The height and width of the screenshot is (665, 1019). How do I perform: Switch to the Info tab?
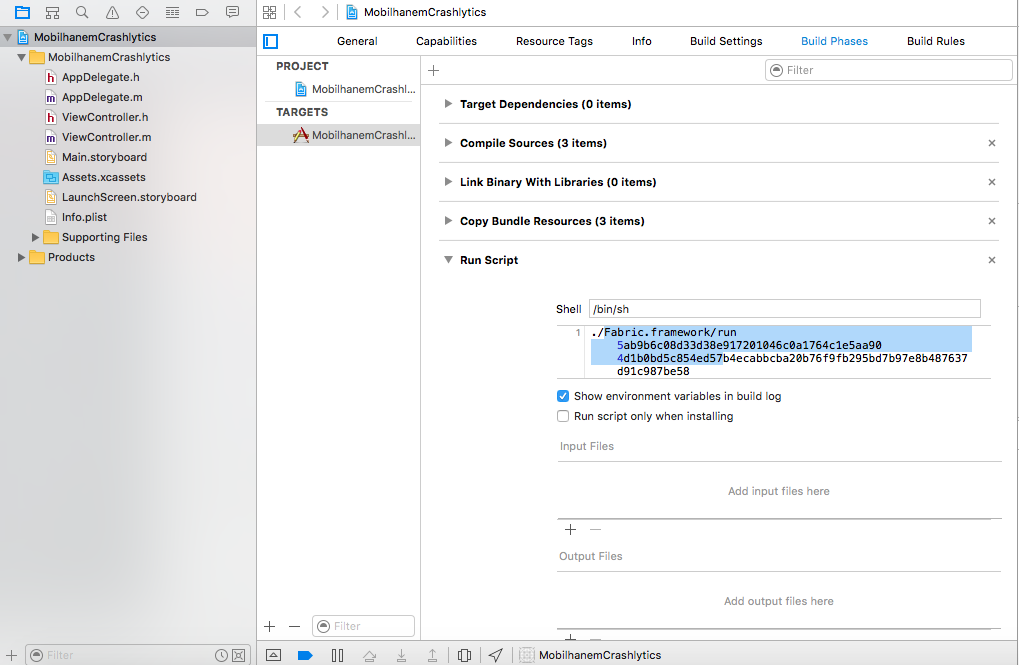pos(641,41)
